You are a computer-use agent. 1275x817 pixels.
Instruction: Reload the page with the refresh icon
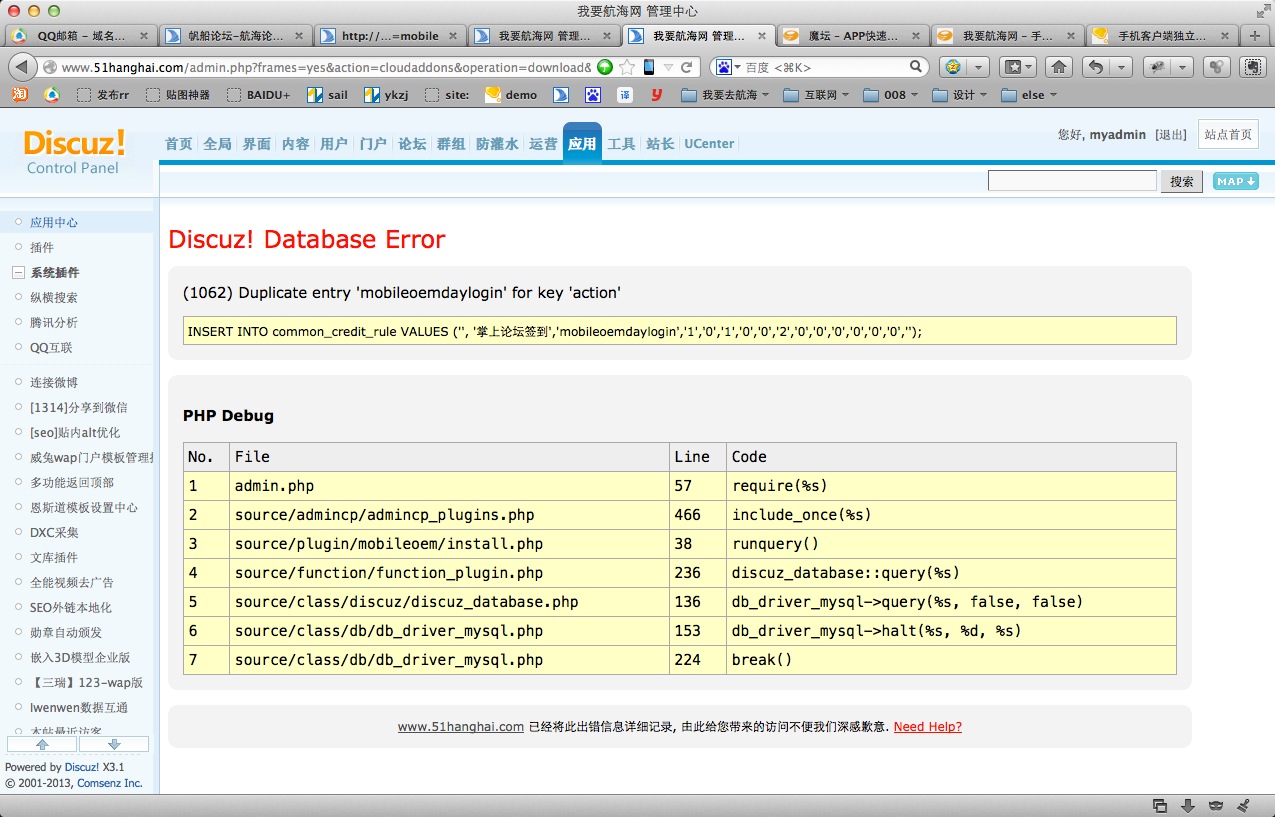click(687, 67)
